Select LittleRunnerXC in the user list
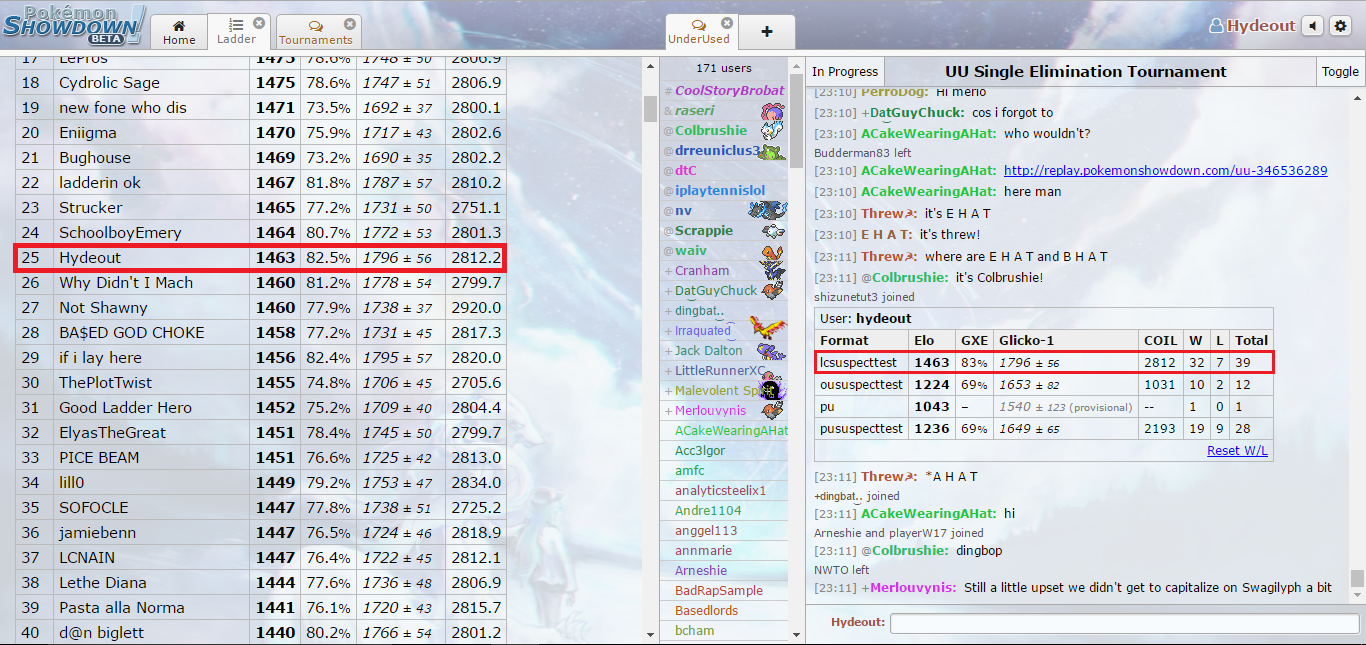Screen dimensions: 1366x645 [x=723, y=371]
